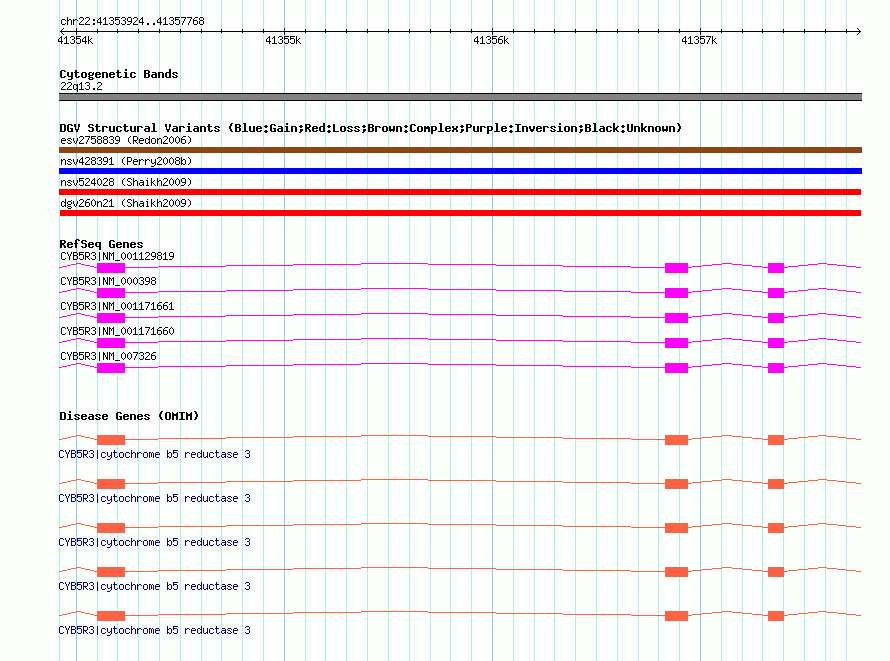Select the Cytogenetic Bands track title
The image size is (890, 661).
pos(119,74)
